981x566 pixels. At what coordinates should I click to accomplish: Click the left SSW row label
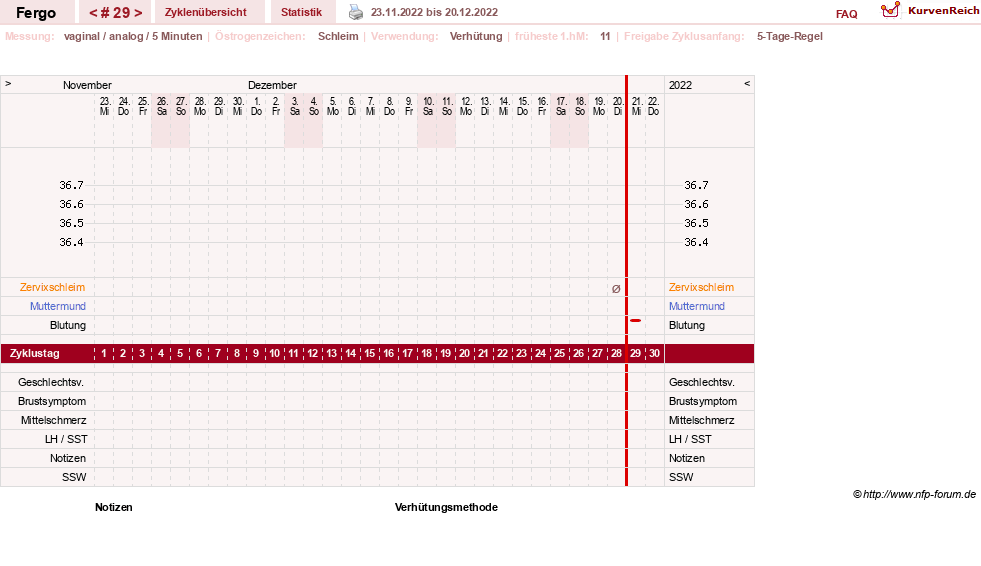click(x=74, y=477)
